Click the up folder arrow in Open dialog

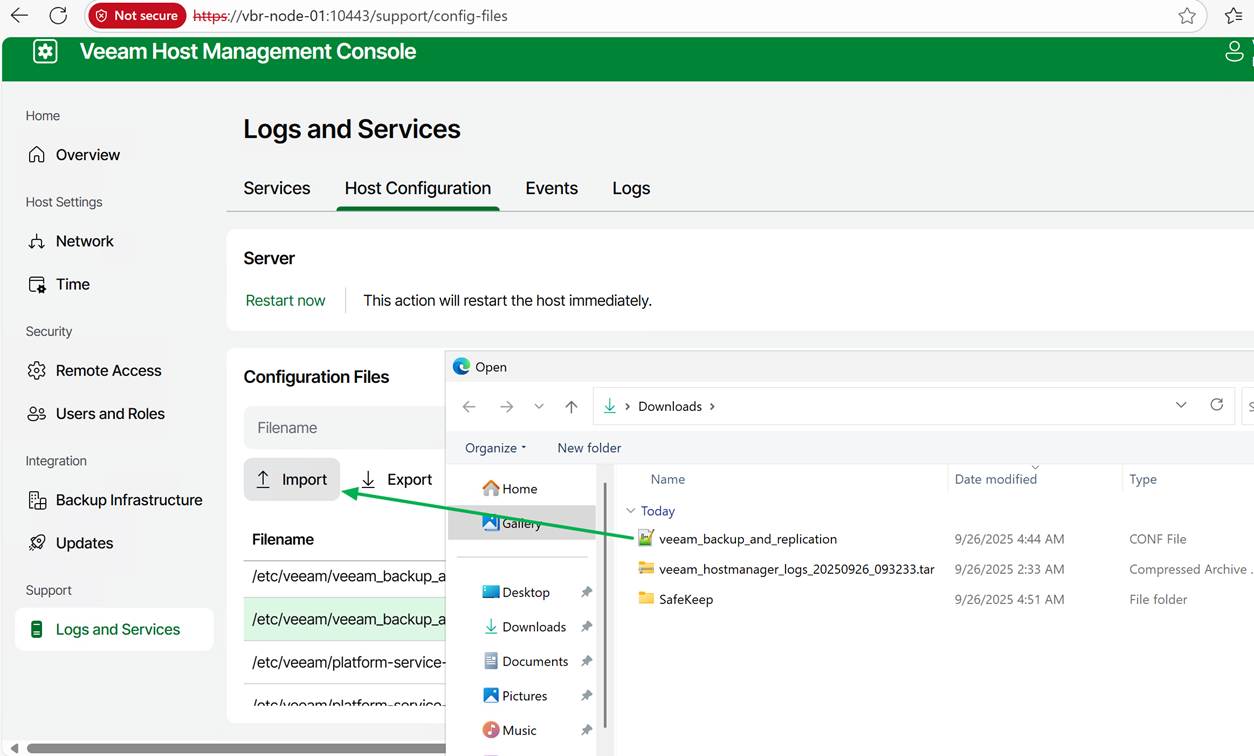pos(571,406)
